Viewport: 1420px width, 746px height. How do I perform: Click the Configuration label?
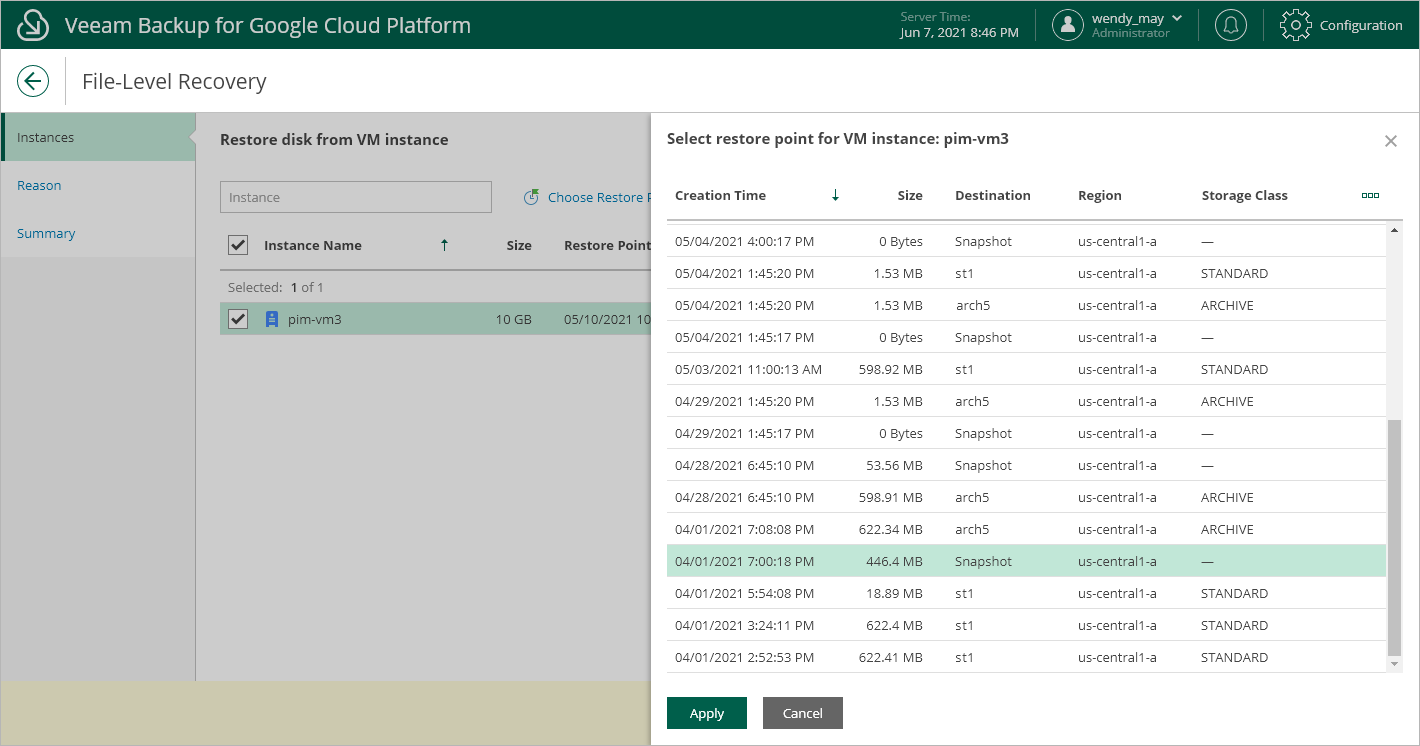(x=1361, y=25)
